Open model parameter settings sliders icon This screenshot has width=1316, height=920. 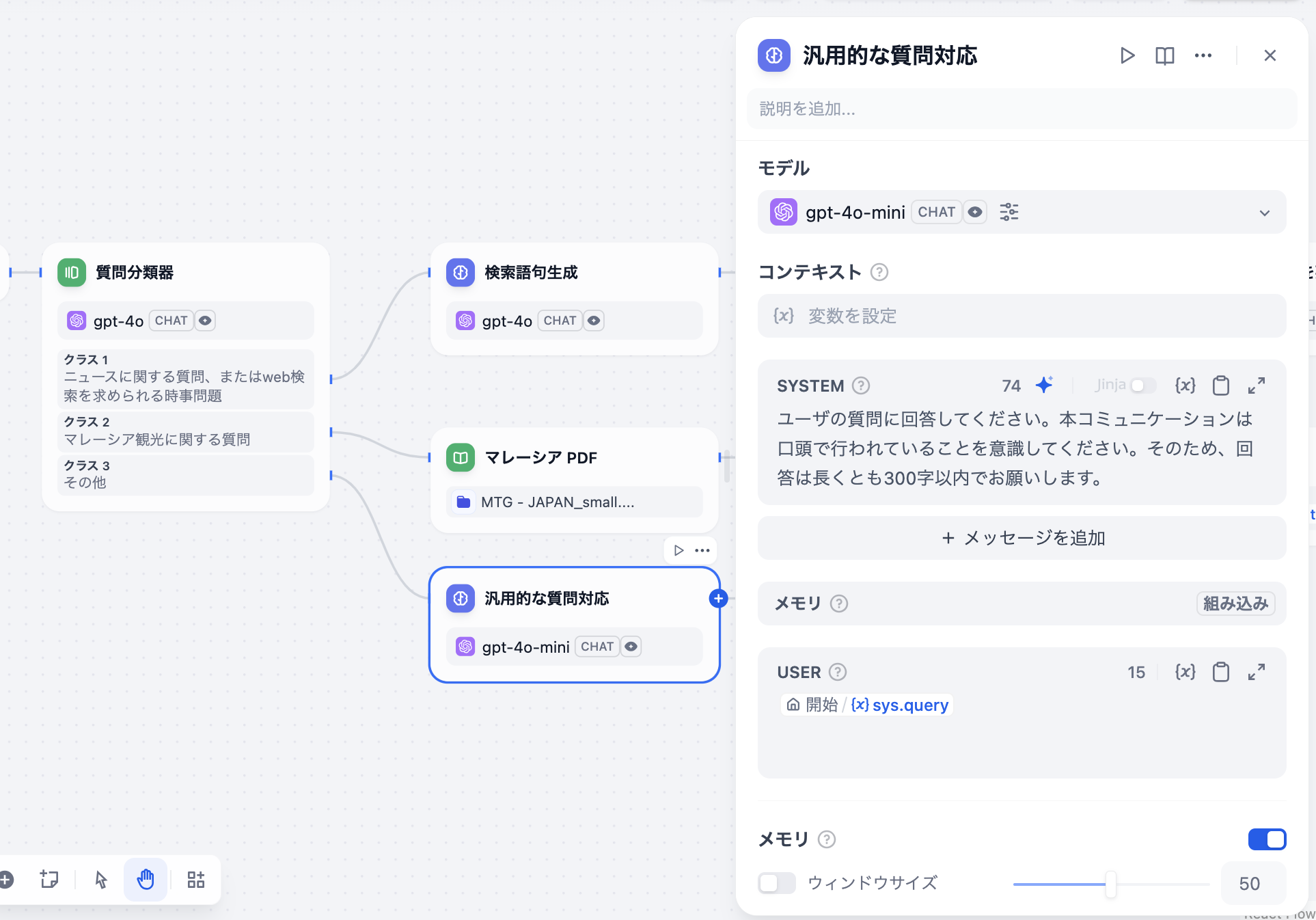(x=1009, y=212)
